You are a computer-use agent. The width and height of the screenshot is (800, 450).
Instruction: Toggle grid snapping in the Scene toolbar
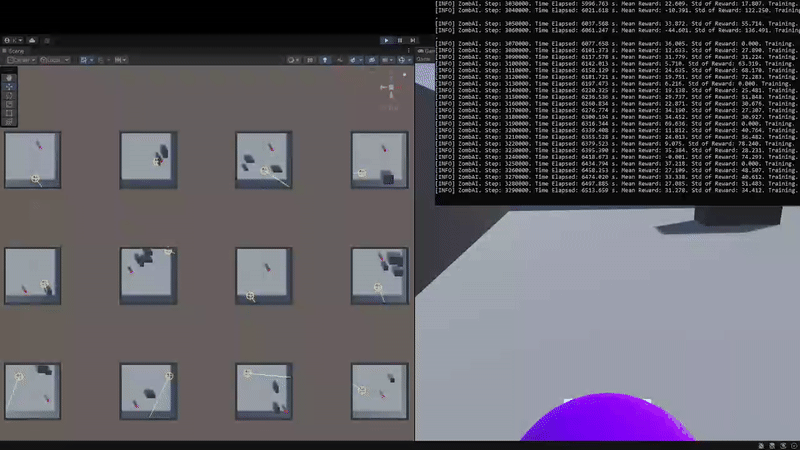point(84,60)
